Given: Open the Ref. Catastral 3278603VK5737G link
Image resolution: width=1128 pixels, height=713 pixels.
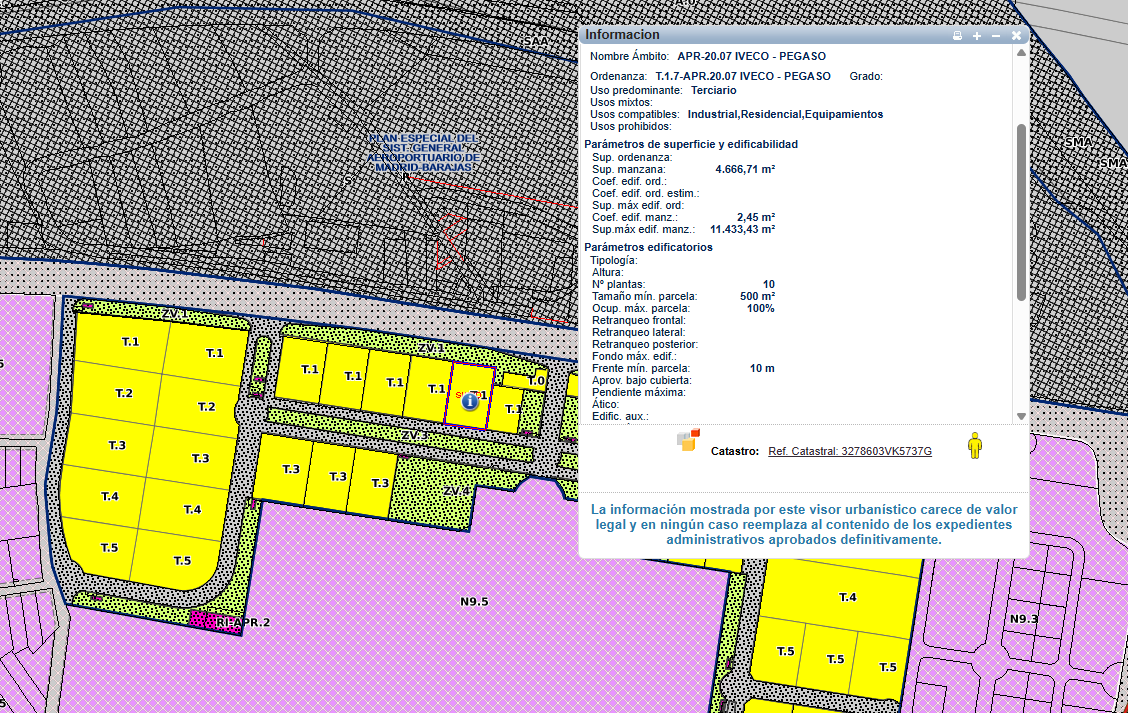Looking at the screenshot, I should (850, 452).
